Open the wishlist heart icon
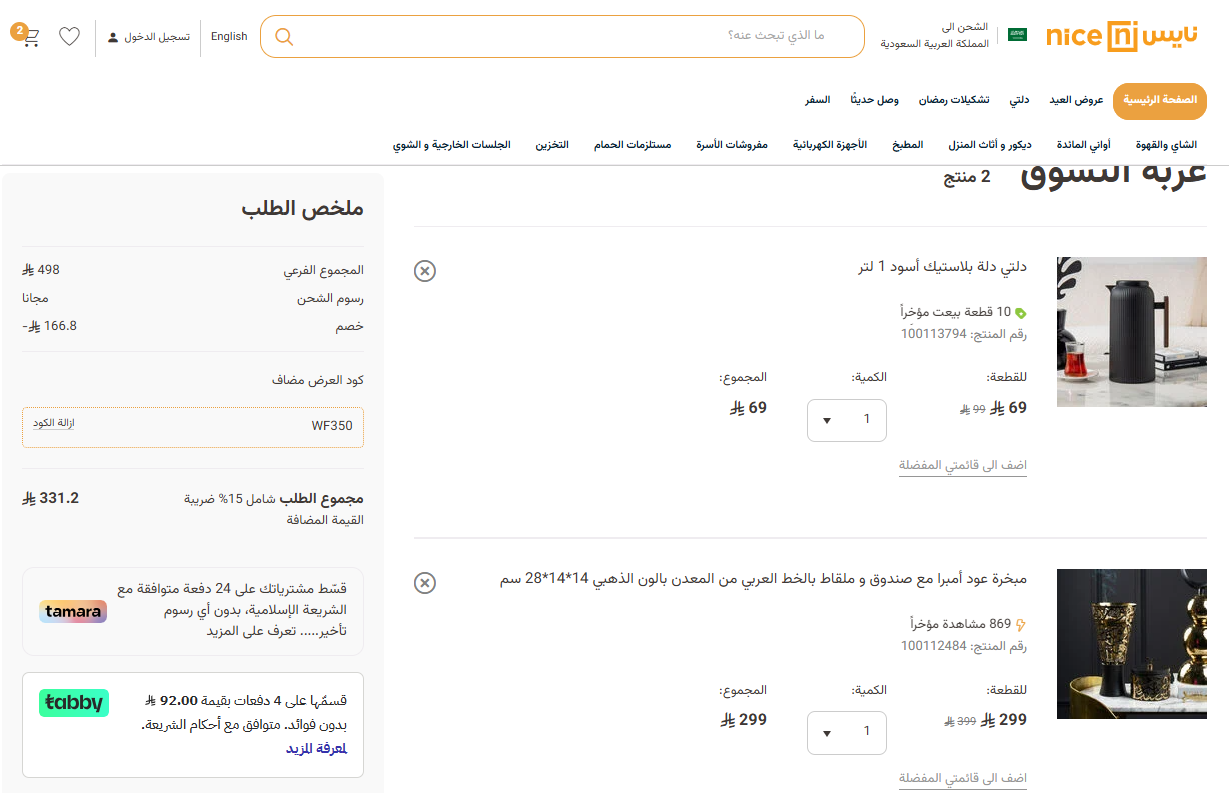This screenshot has height=793, width=1229. click(x=69, y=35)
